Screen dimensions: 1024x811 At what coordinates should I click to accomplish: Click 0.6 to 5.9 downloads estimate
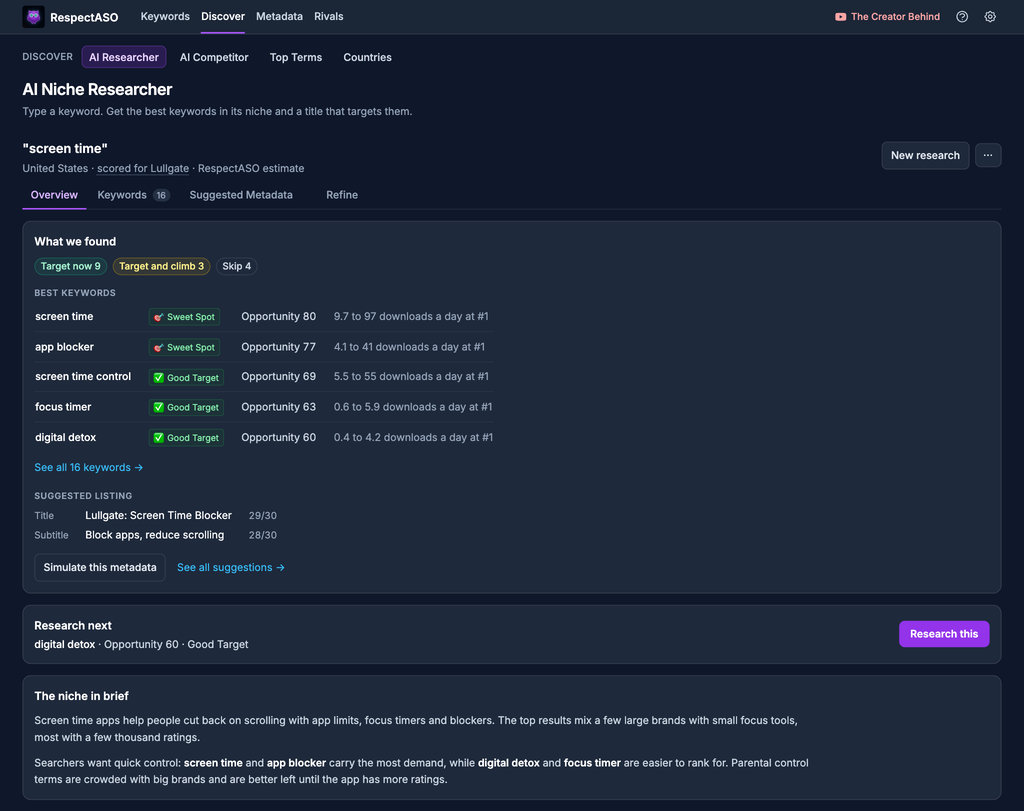pos(413,407)
